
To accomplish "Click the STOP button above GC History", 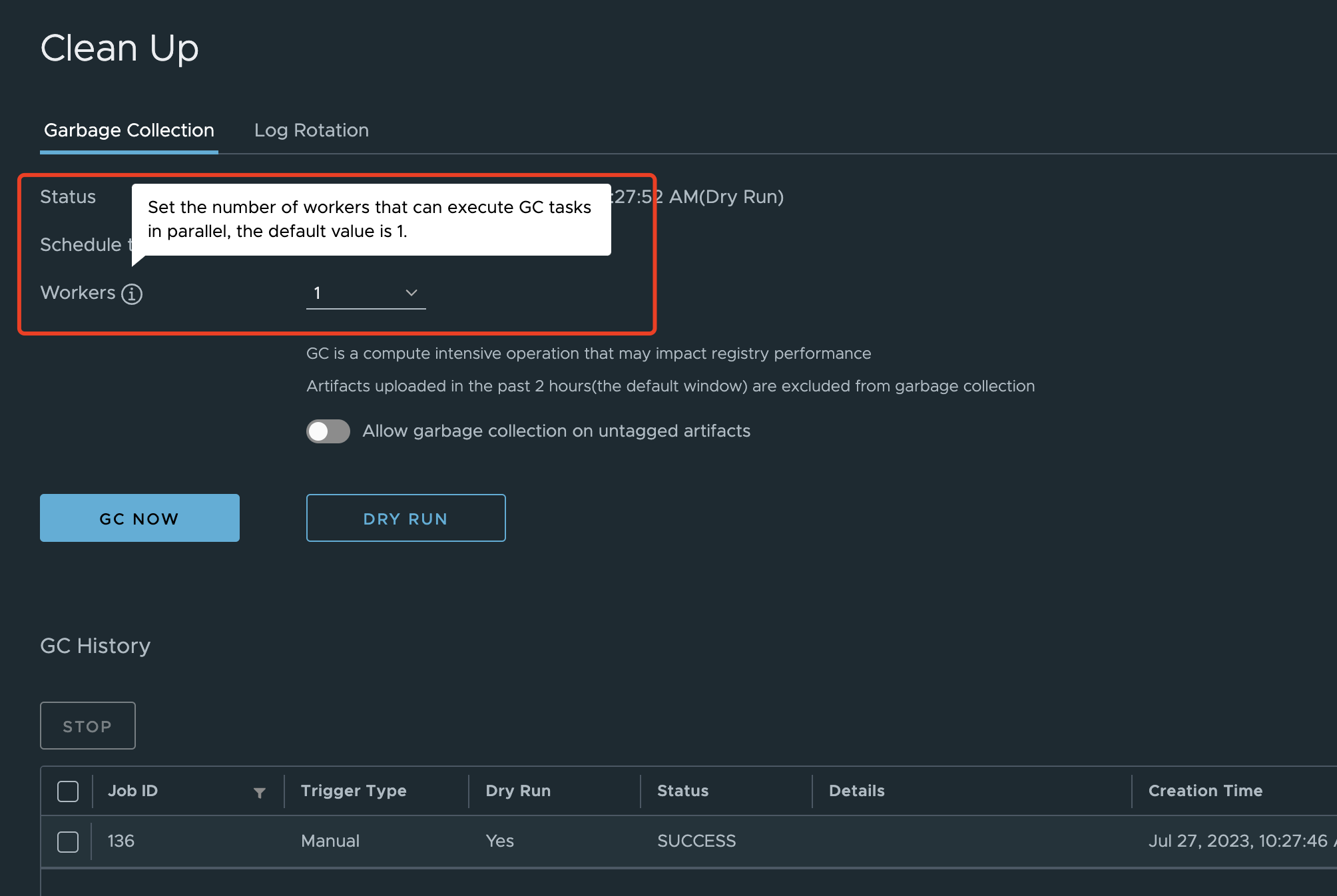I will coord(87,726).
